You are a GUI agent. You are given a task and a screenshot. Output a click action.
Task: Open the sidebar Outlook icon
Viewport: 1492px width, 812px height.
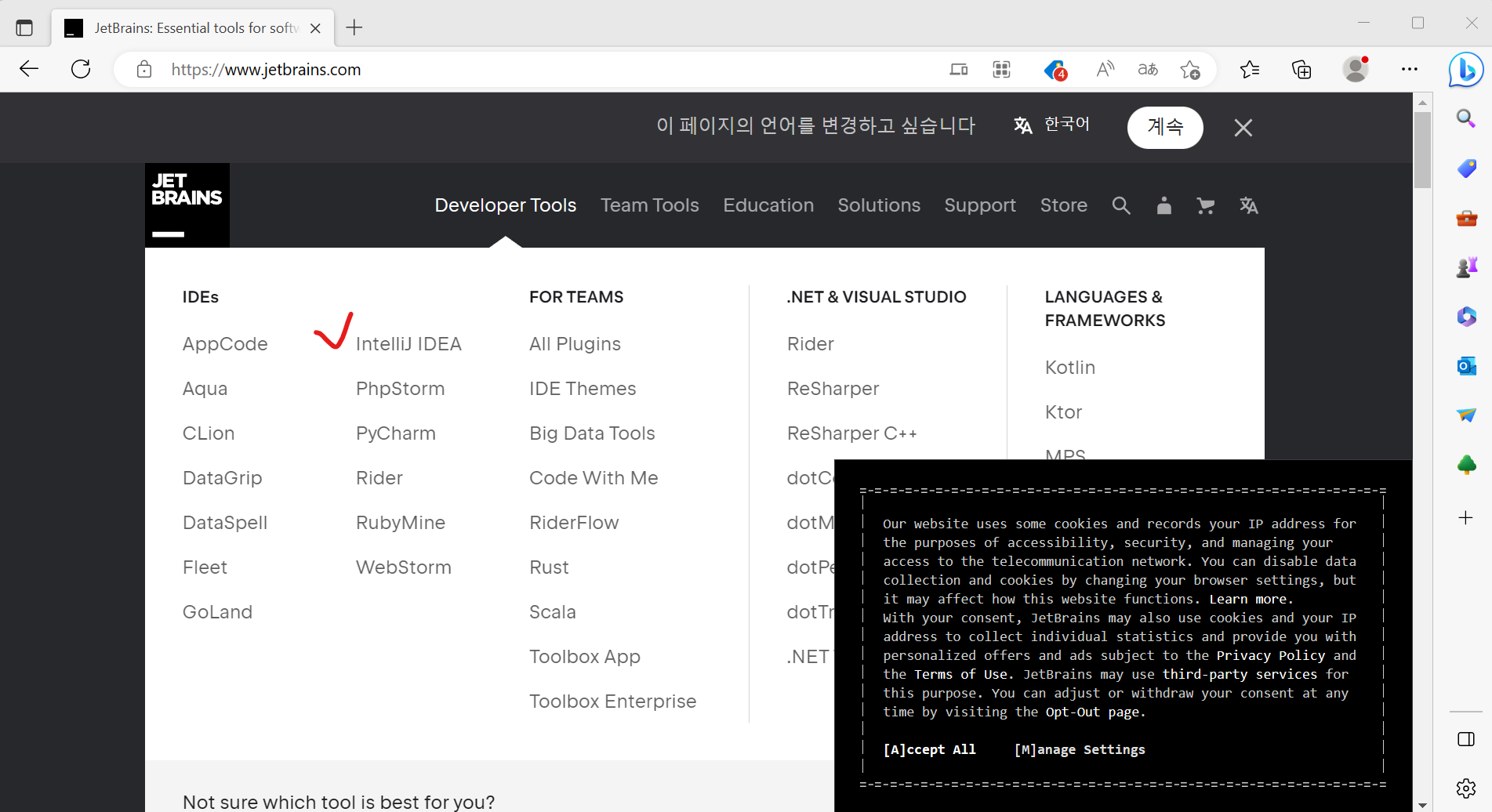tap(1466, 366)
